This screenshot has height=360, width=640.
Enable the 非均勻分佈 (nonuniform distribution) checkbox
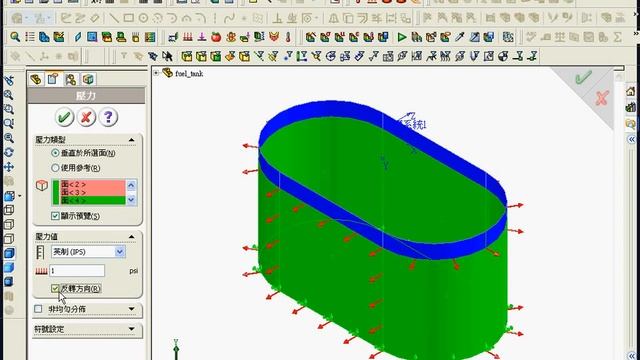click(38, 309)
